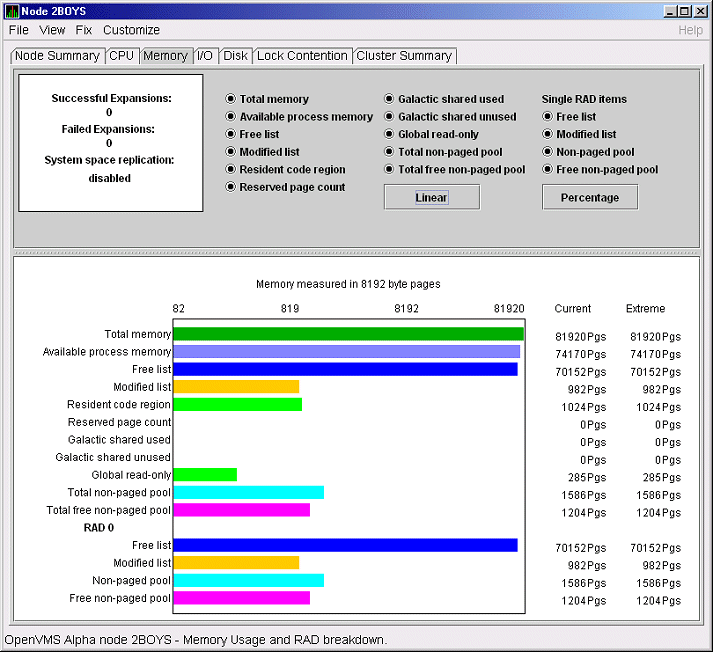Open the File menu
The width and height of the screenshot is (713, 652).
tap(19, 30)
